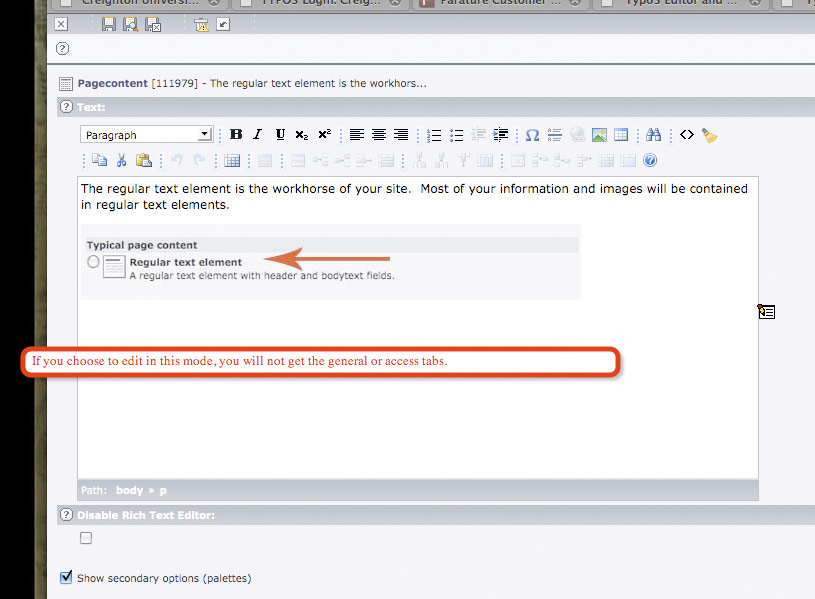Click 'body' in the path bar
Viewport: 815px width, 599px height.
(130, 490)
